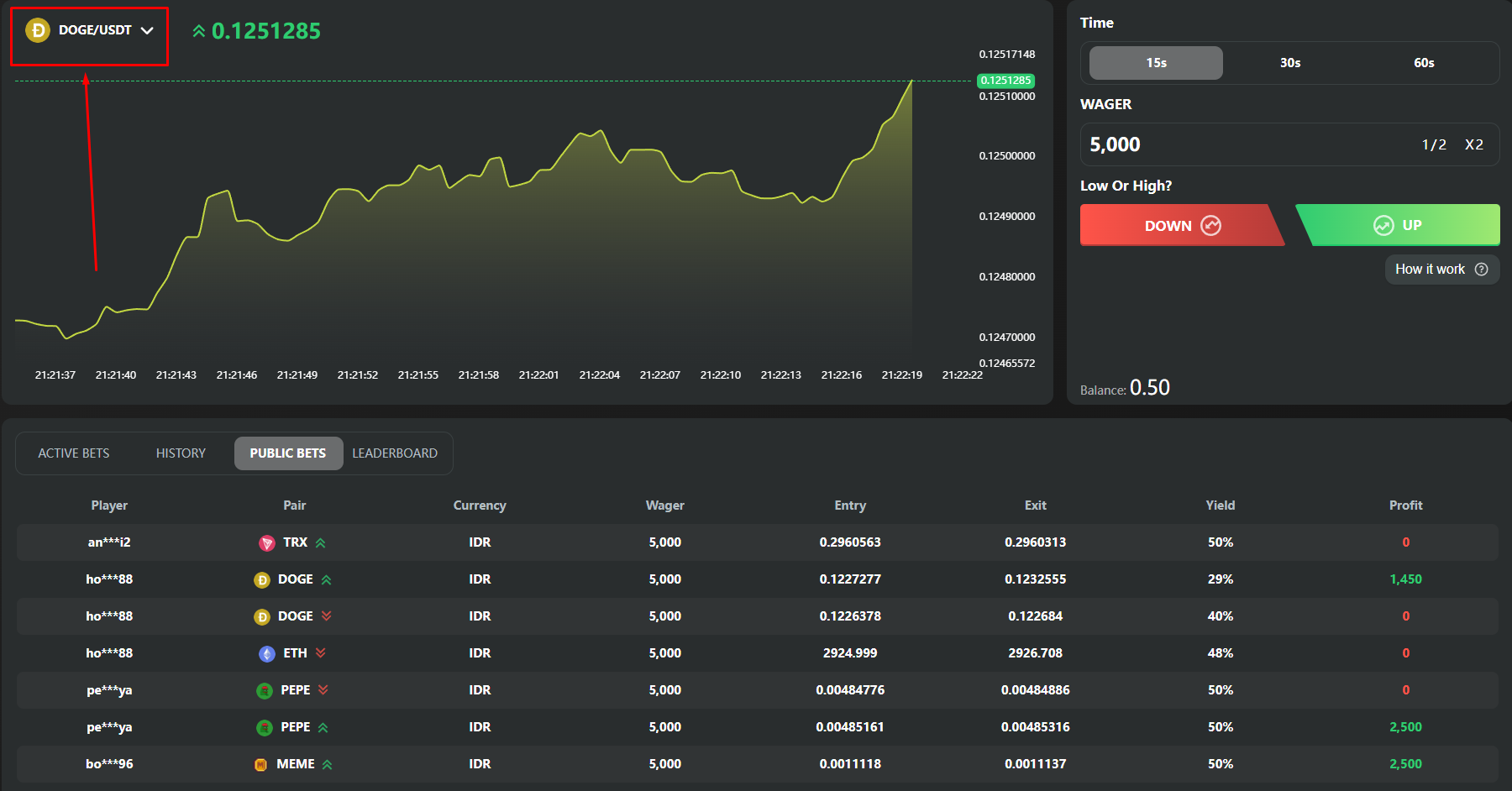
Task: Click the green 0.1251285 price tag on chart axis
Action: pyautogui.click(x=1005, y=81)
